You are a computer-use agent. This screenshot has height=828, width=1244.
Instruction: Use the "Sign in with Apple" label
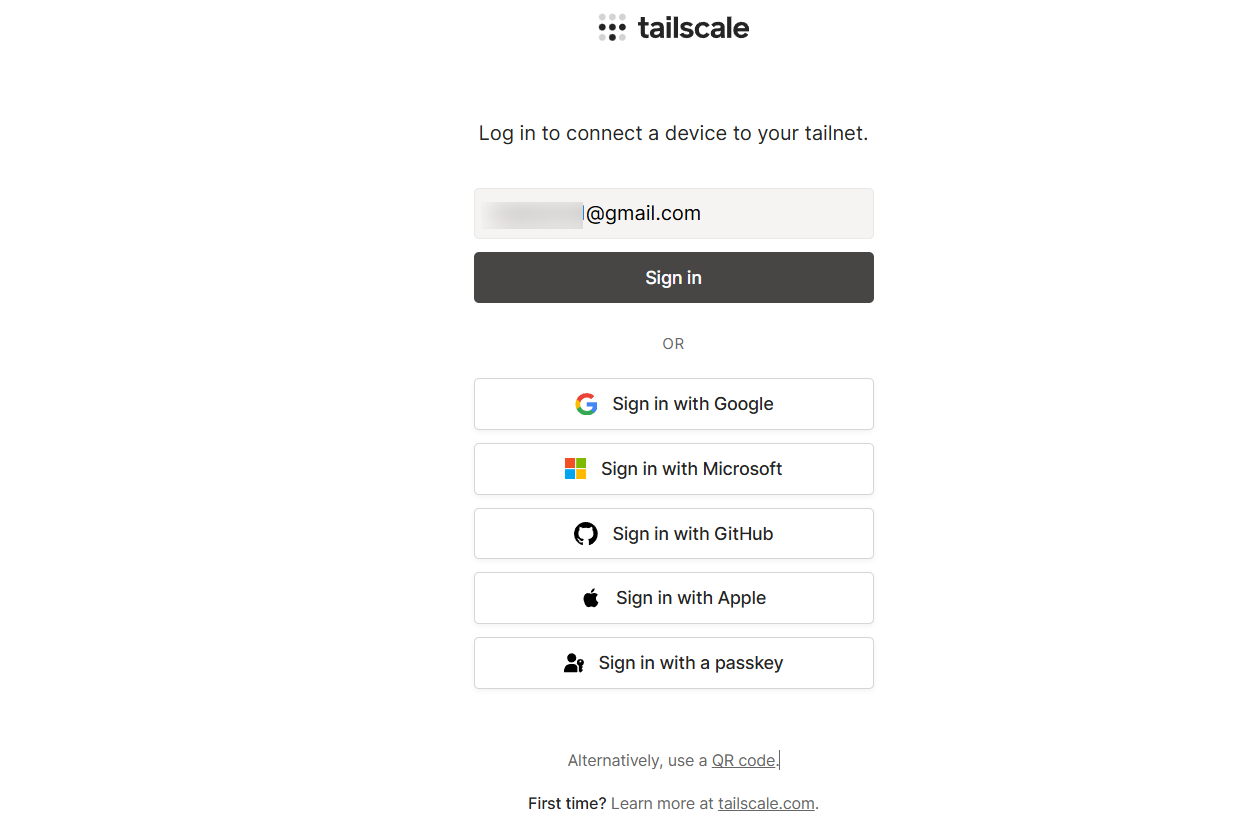click(x=691, y=598)
